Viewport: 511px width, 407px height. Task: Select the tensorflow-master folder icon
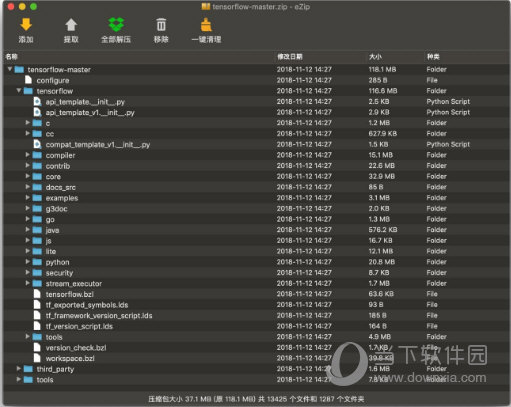[x=19, y=69]
